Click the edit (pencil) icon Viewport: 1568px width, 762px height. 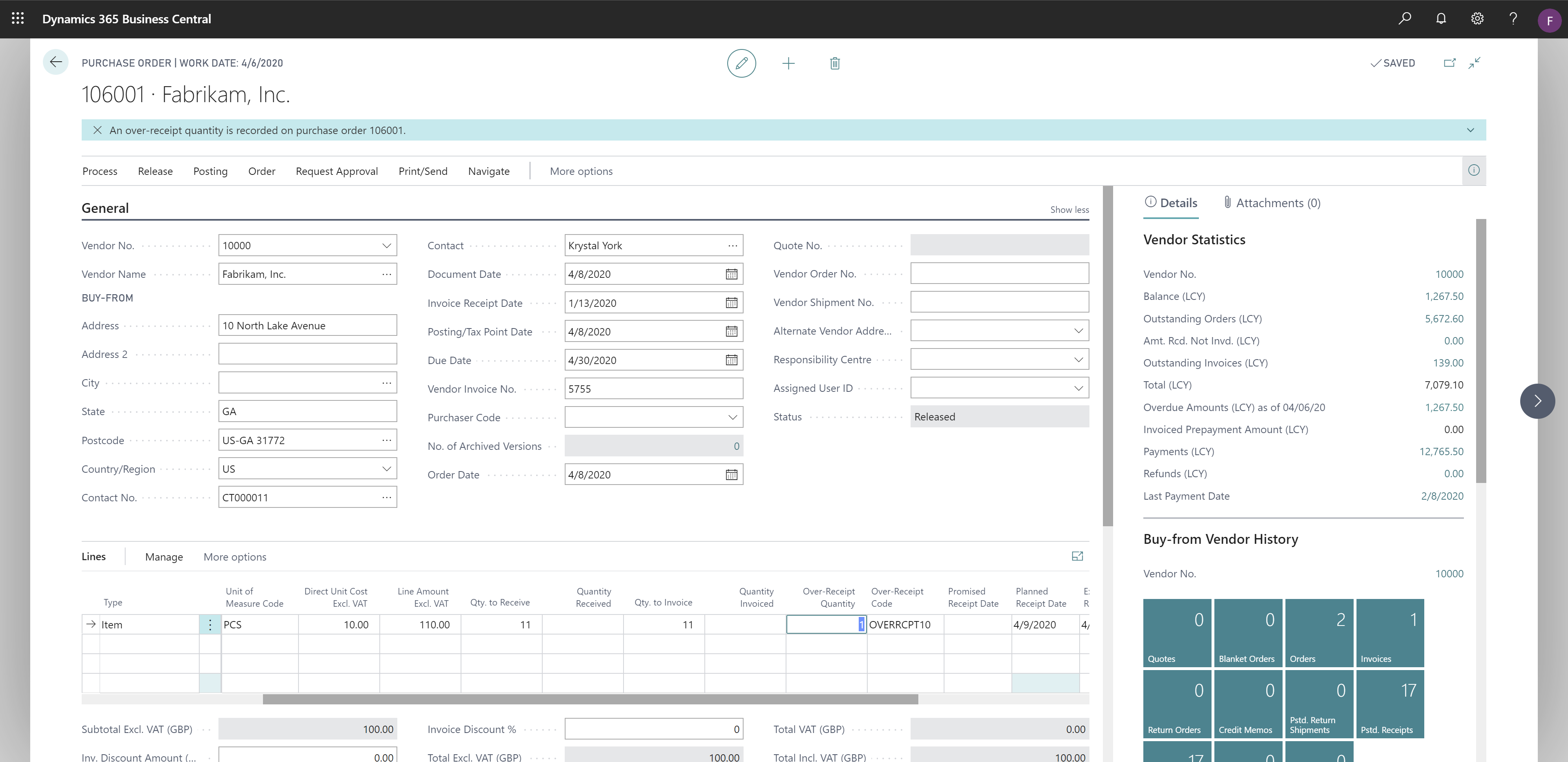(x=741, y=63)
